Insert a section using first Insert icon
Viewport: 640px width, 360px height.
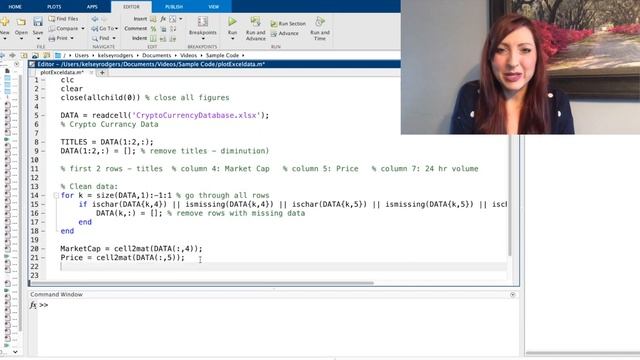(x=153, y=19)
